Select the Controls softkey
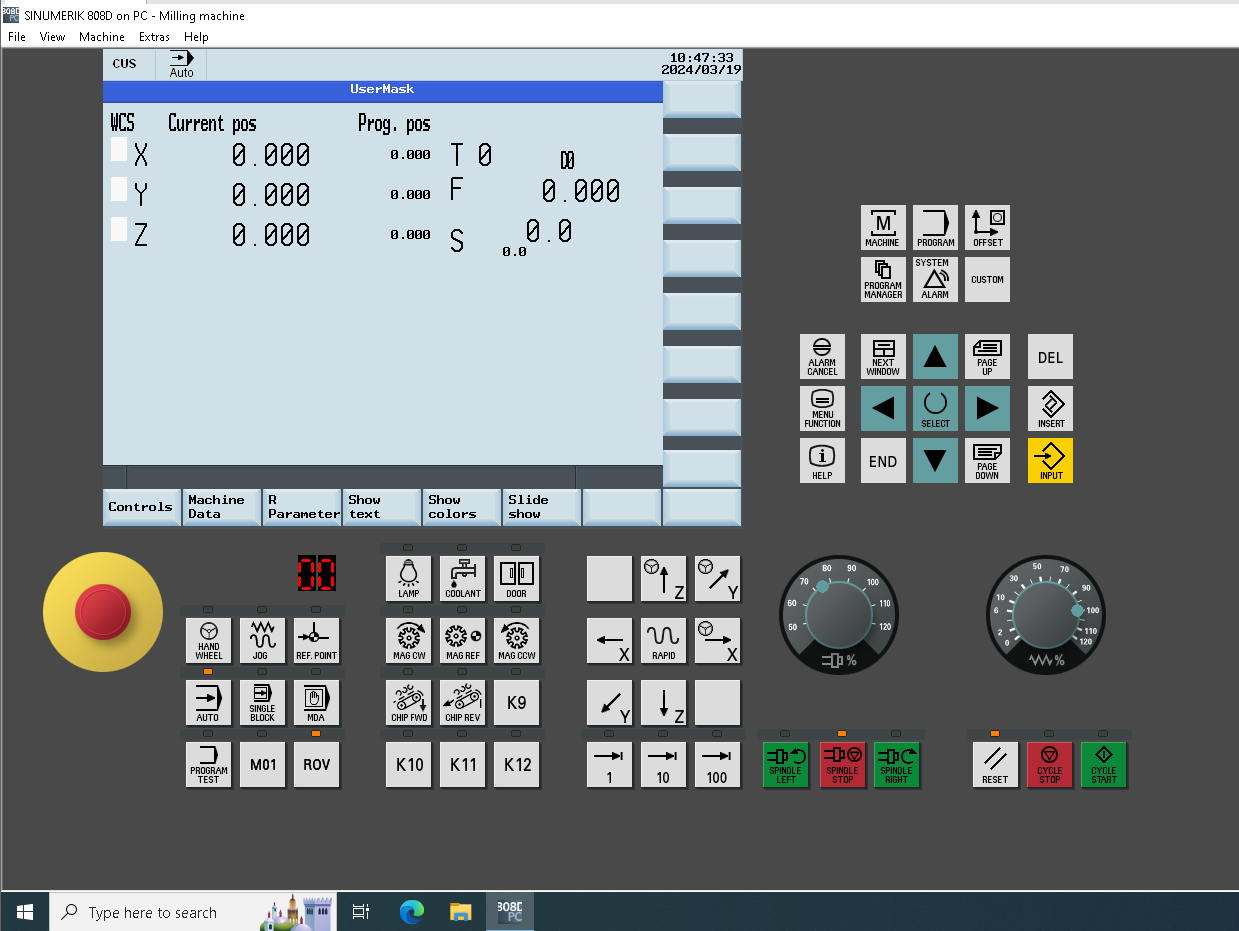Viewport: 1239px width, 931px height. (x=141, y=507)
